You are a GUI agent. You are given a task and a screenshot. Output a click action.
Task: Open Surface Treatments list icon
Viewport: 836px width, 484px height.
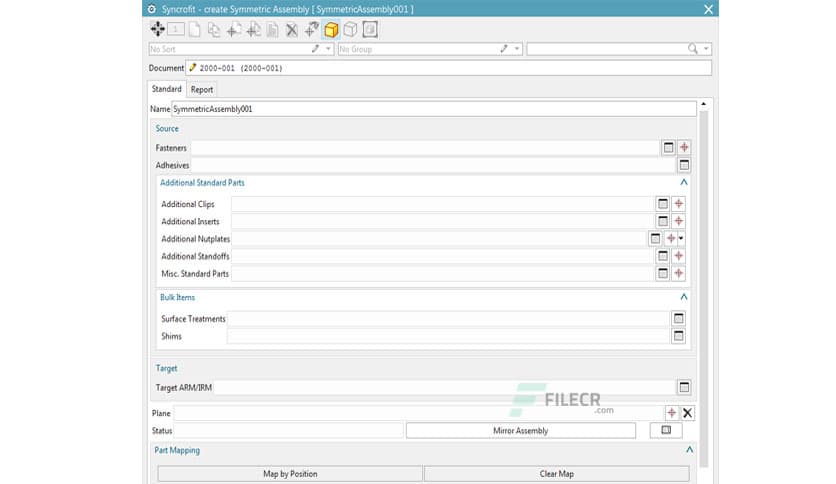(678, 319)
